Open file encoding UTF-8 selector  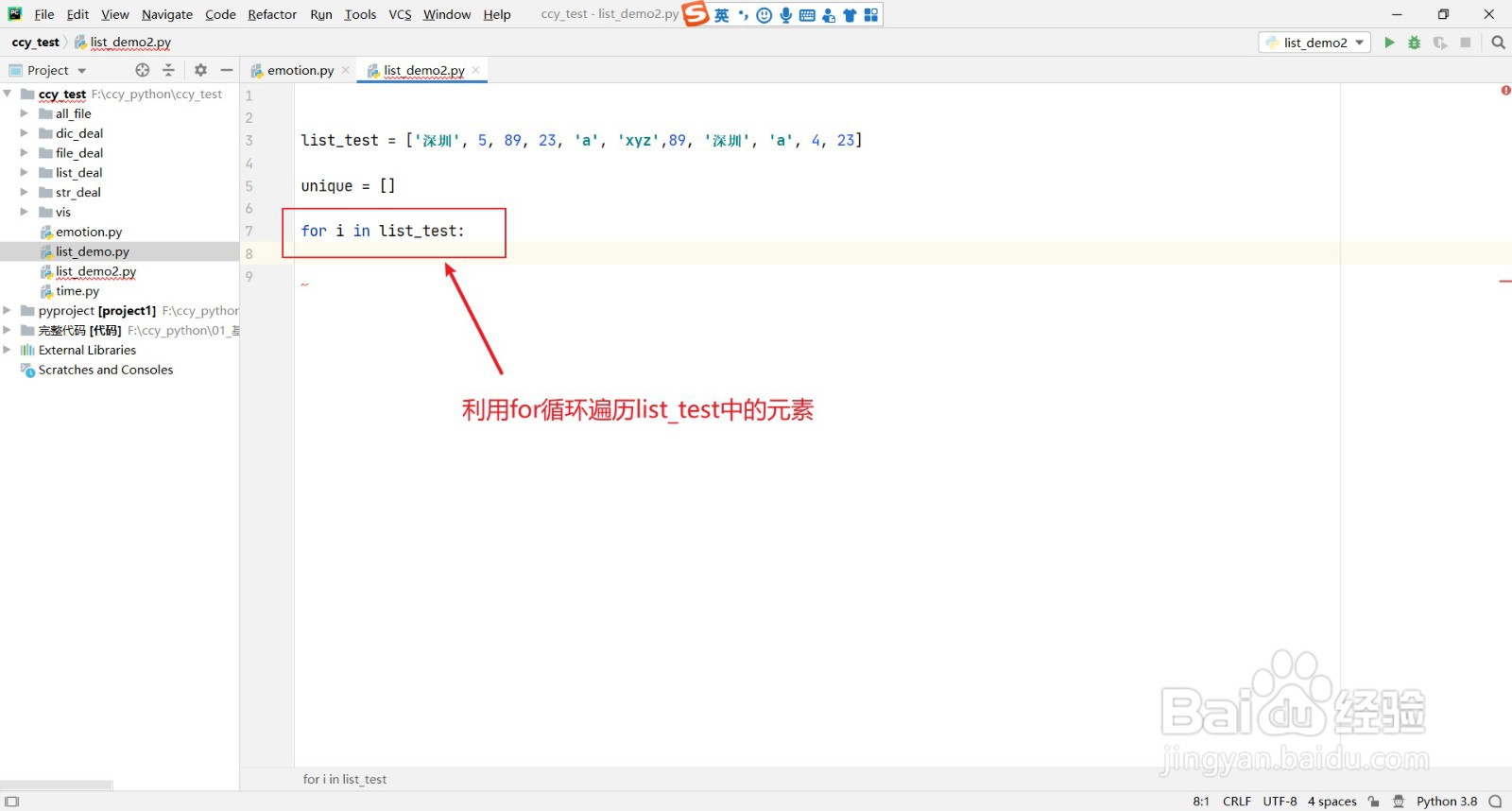tap(1280, 802)
